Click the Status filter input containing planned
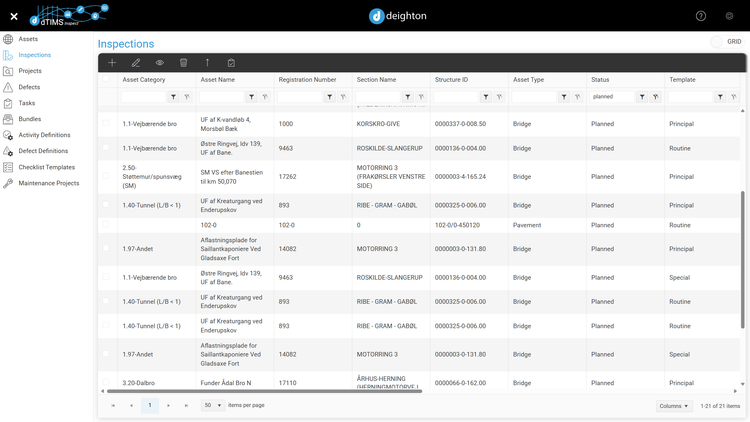 [612, 97]
